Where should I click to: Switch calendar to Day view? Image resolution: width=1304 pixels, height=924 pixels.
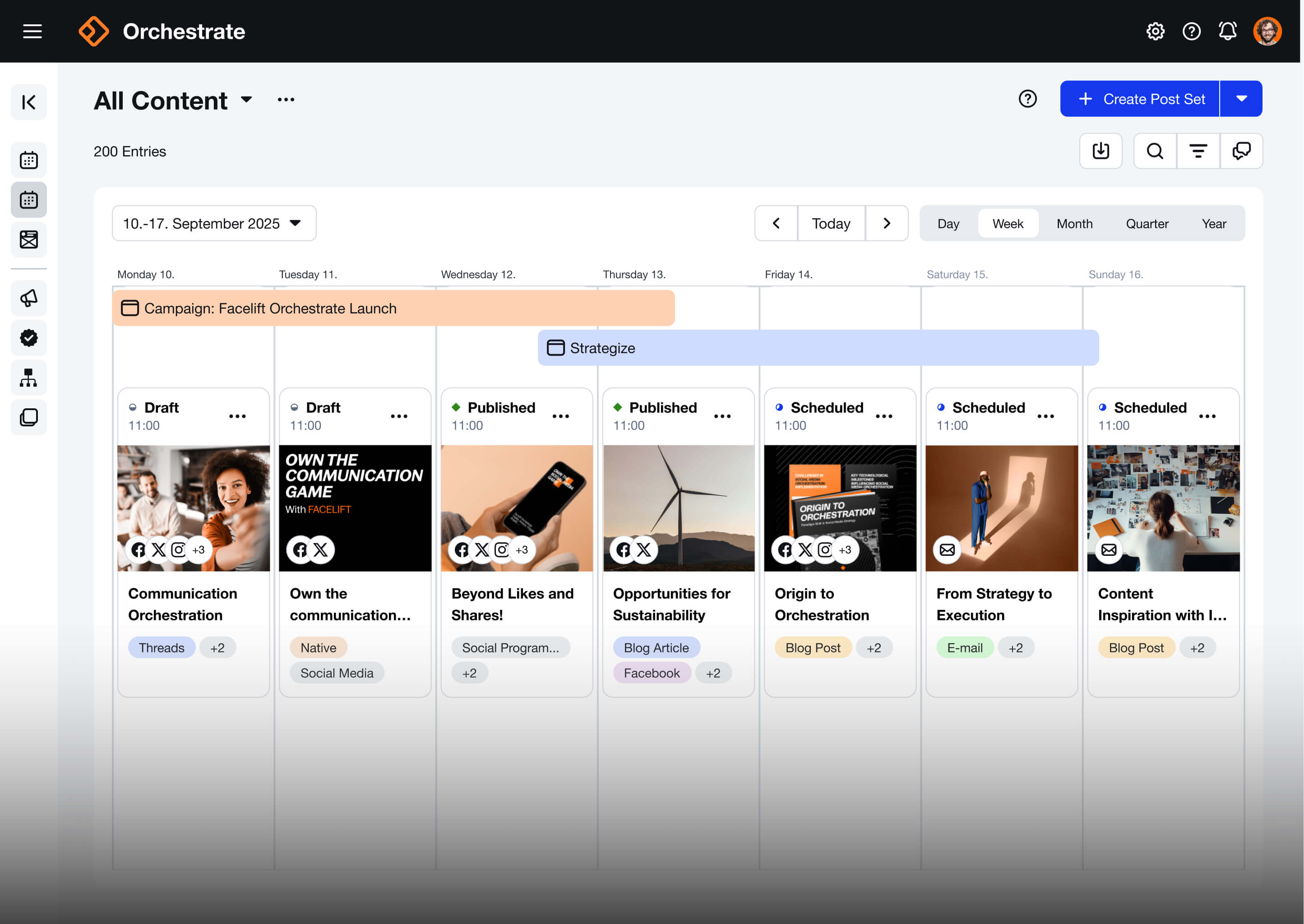pyautogui.click(x=948, y=224)
